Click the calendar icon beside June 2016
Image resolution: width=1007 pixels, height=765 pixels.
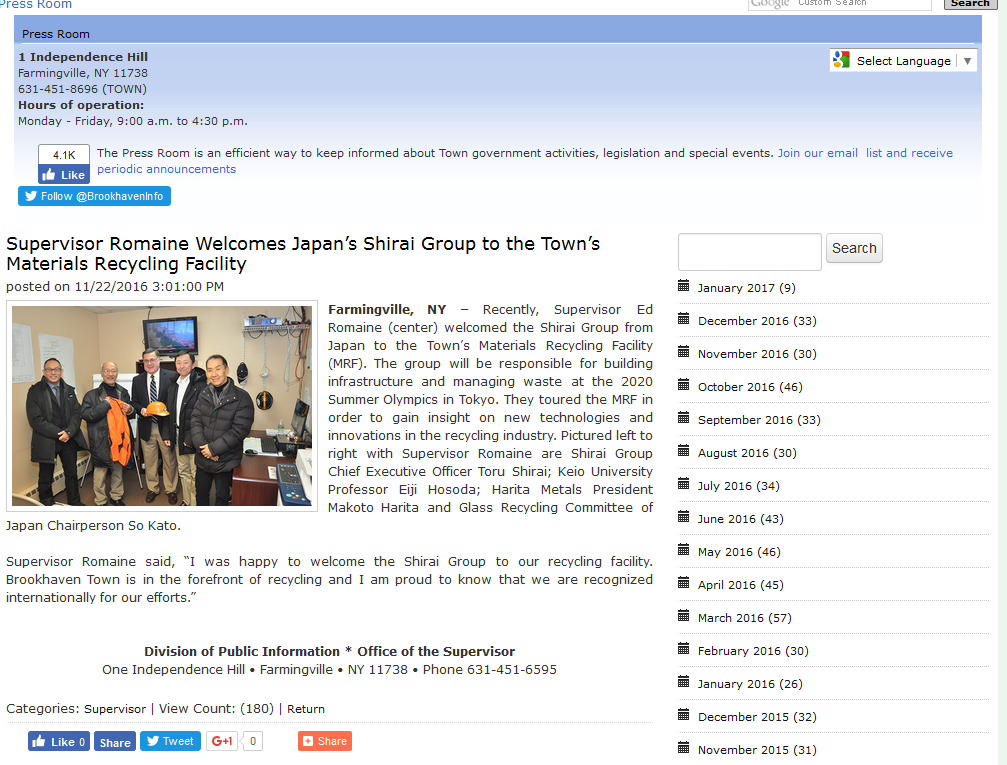pyautogui.click(x=683, y=517)
